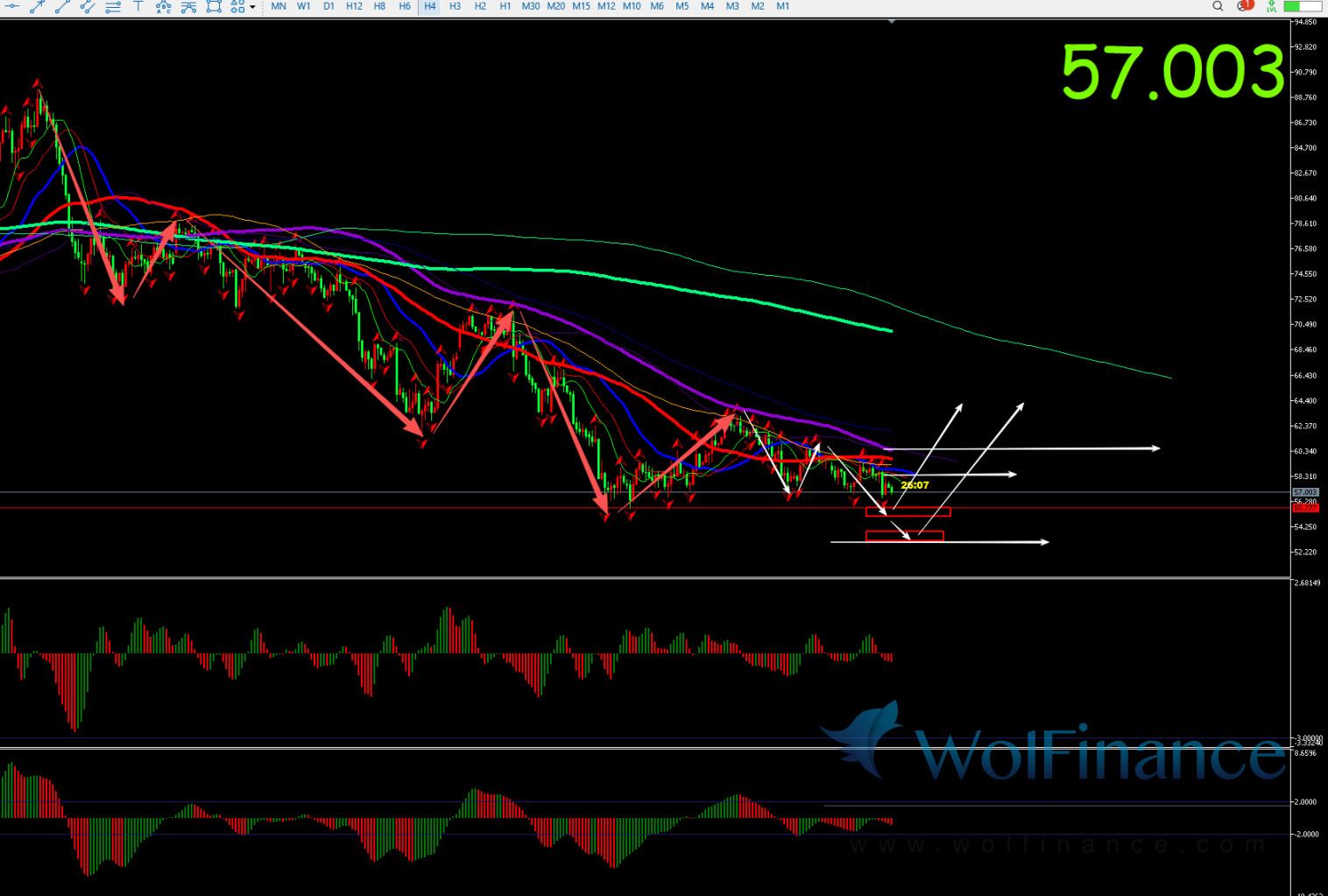Click the green connection level bar
Viewport: 1328px width, 896px height.
pyautogui.click(x=1303, y=6)
